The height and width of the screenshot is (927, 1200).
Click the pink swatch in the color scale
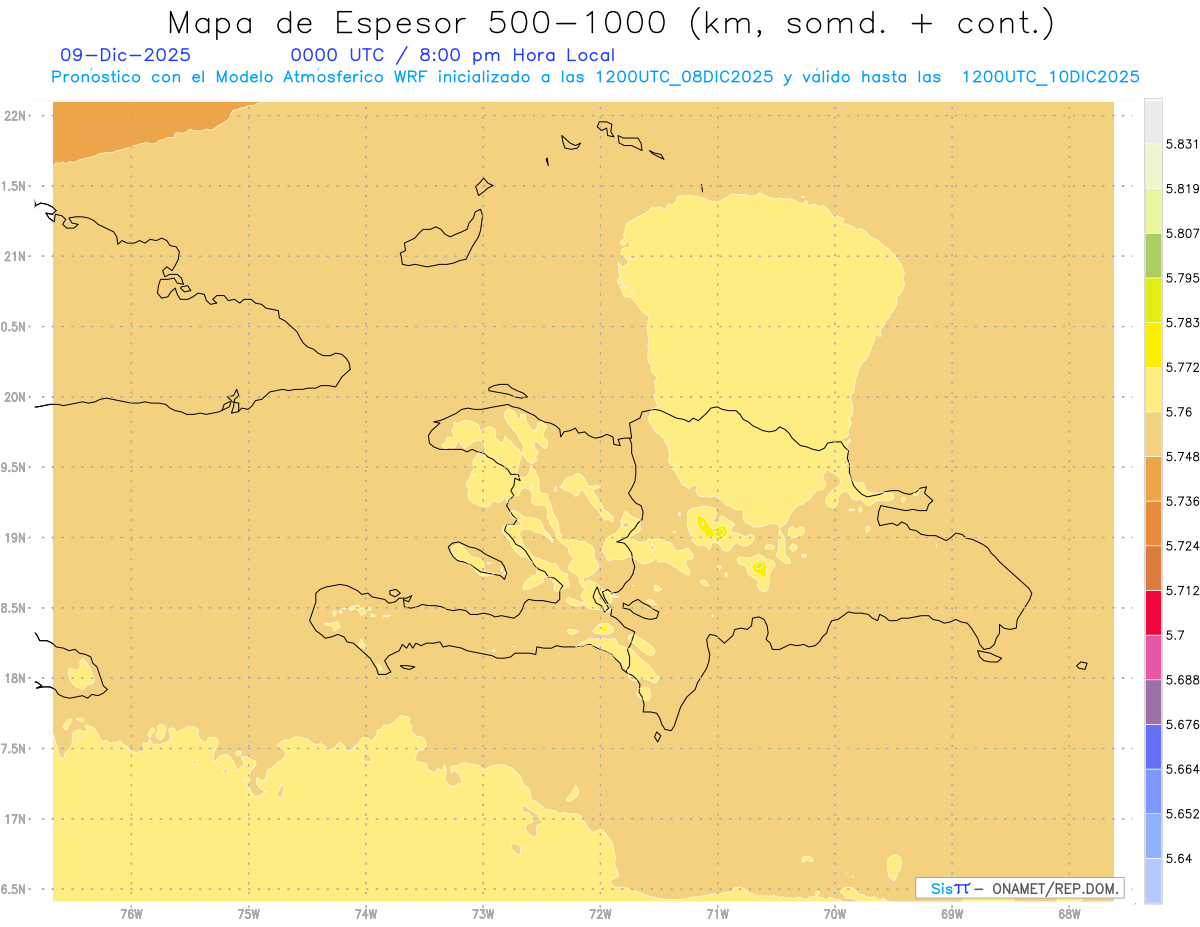(x=1153, y=656)
